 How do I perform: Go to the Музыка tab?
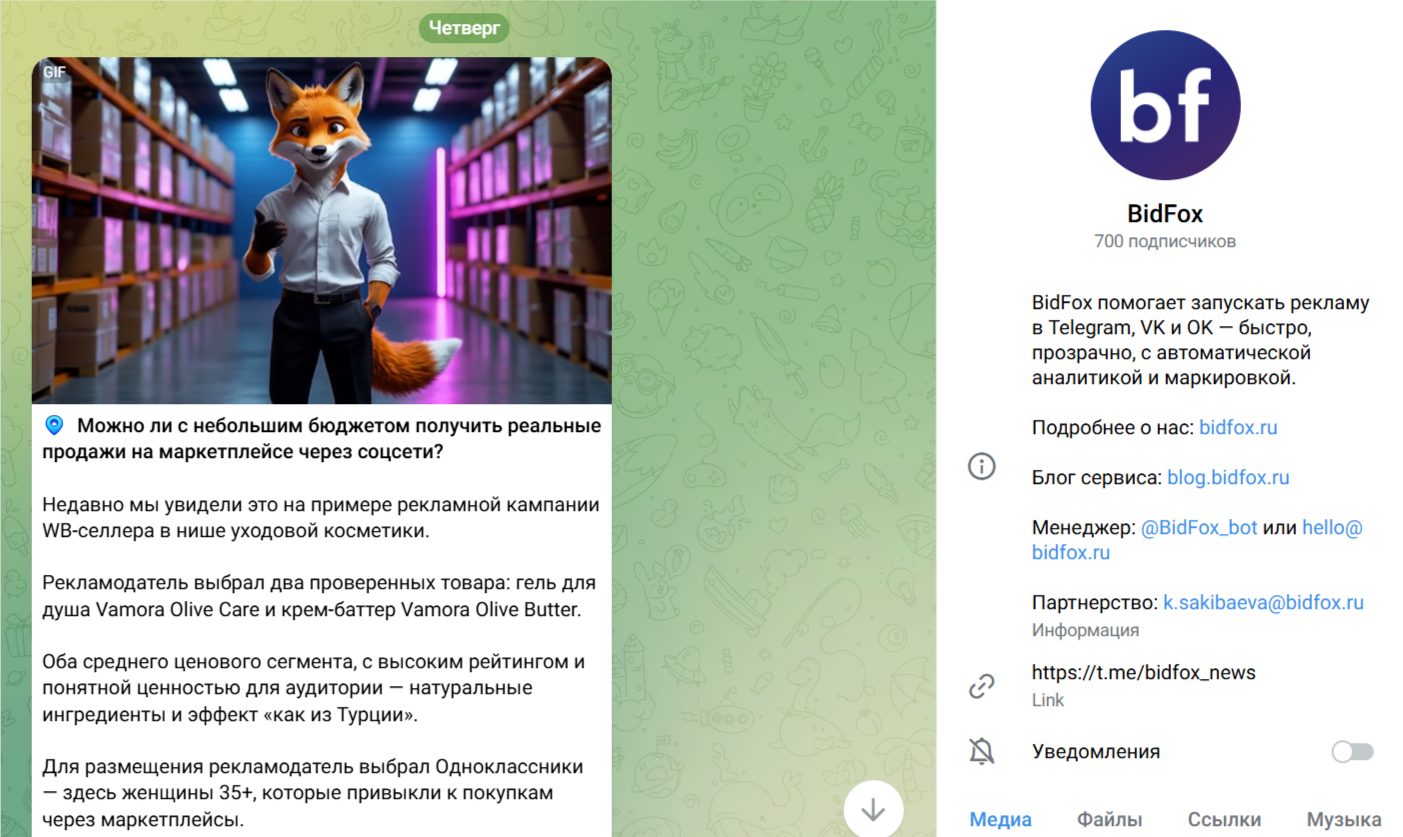[x=1344, y=819]
